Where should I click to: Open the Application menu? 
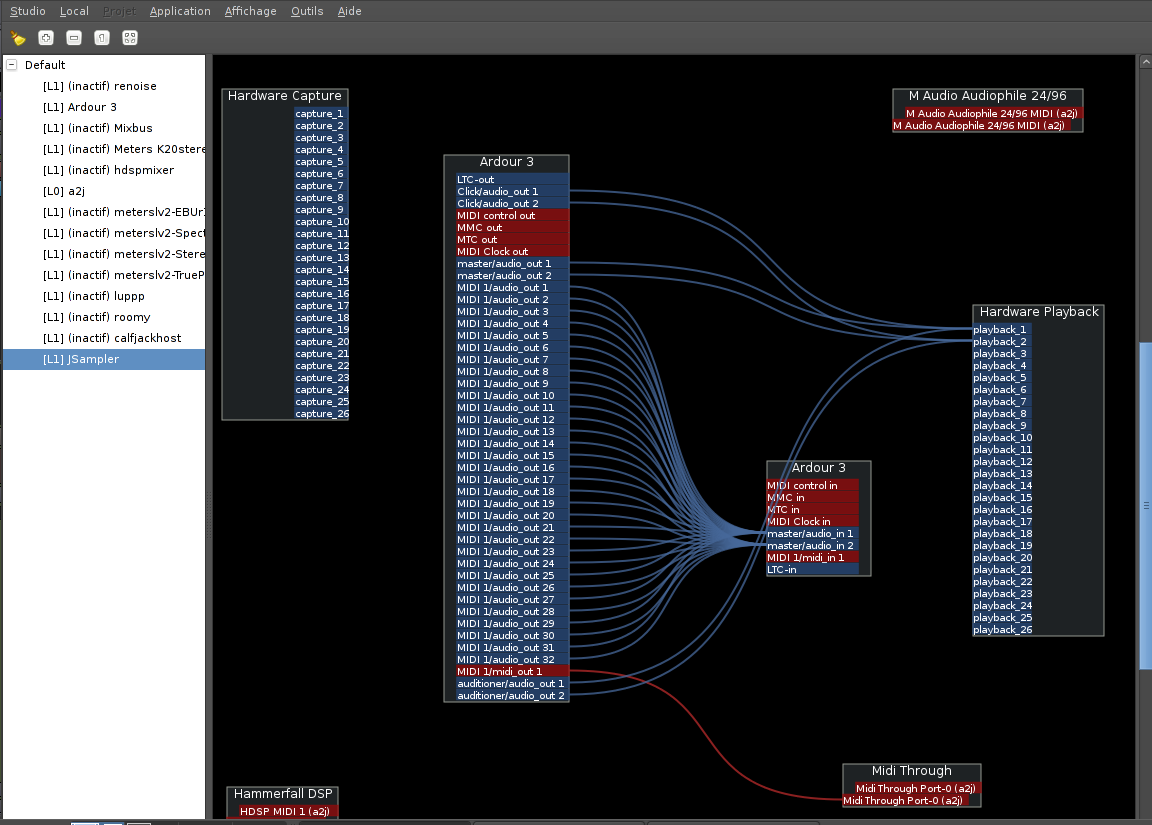coord(180,11)
